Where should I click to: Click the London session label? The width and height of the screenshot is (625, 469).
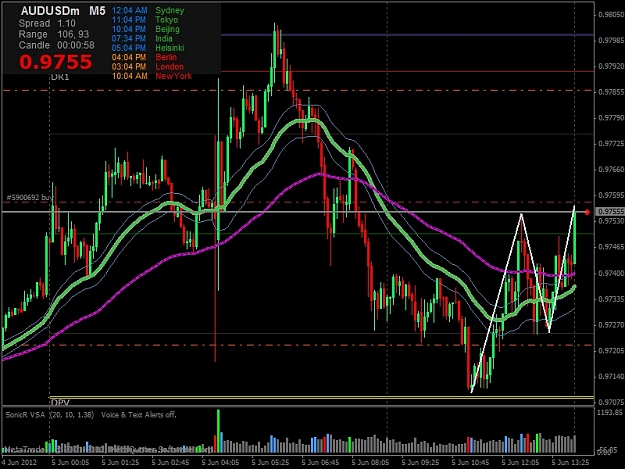point(169,67)
